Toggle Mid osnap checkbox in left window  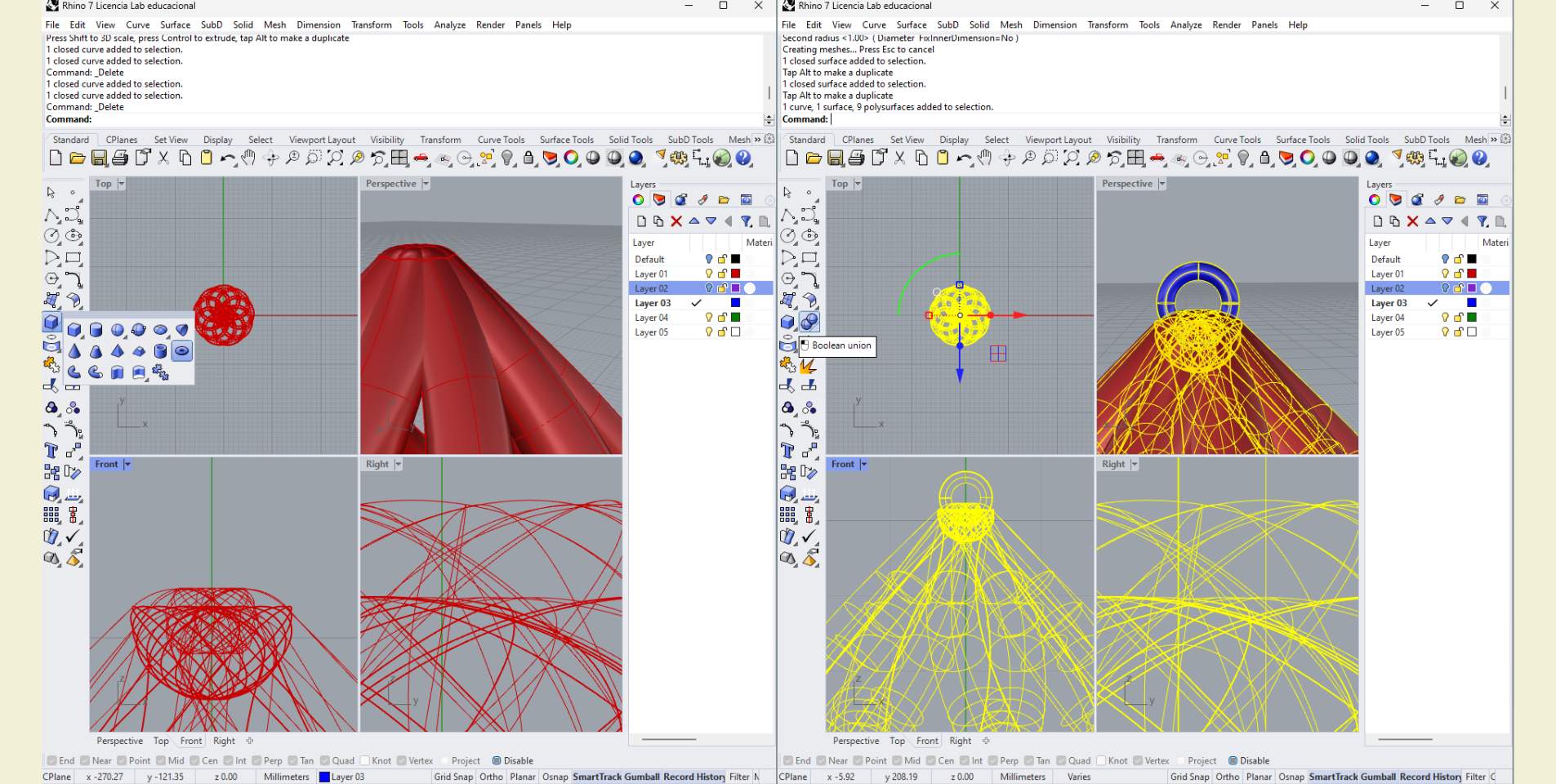coord(161,760)
